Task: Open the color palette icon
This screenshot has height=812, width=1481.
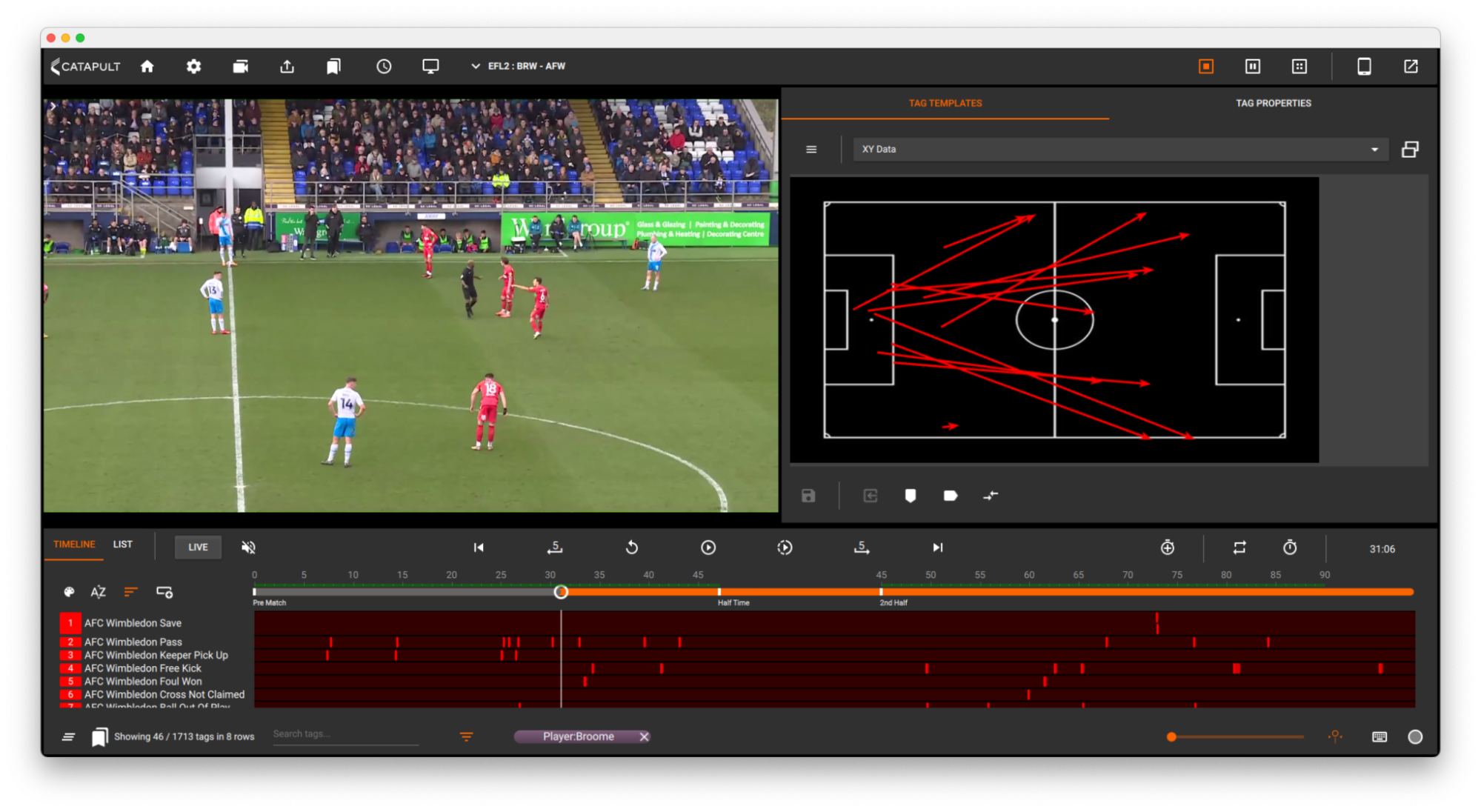Action: pos(69,592)
